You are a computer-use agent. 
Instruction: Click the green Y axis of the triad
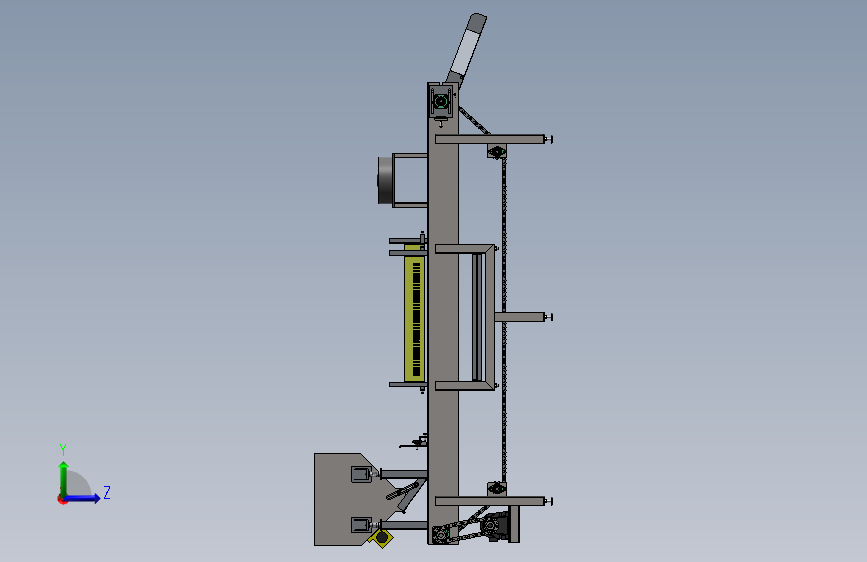[64, 479]
